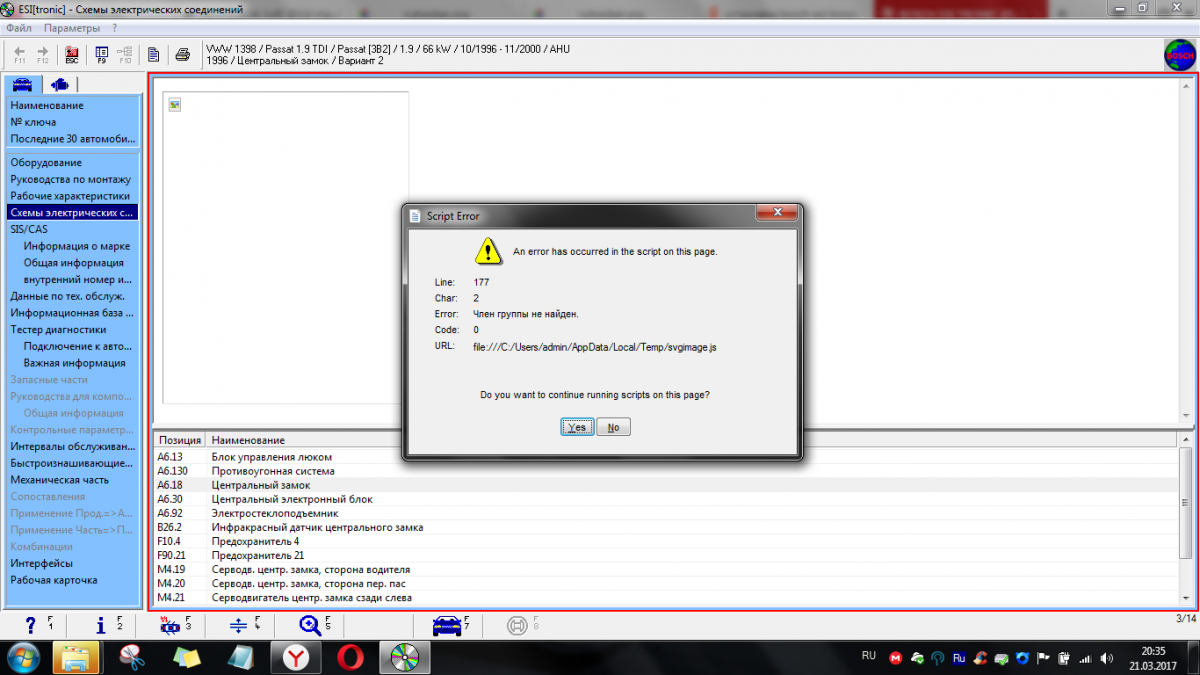Click the car diagnostics F3 icon
1200x675 pixels.
point(170,625)
